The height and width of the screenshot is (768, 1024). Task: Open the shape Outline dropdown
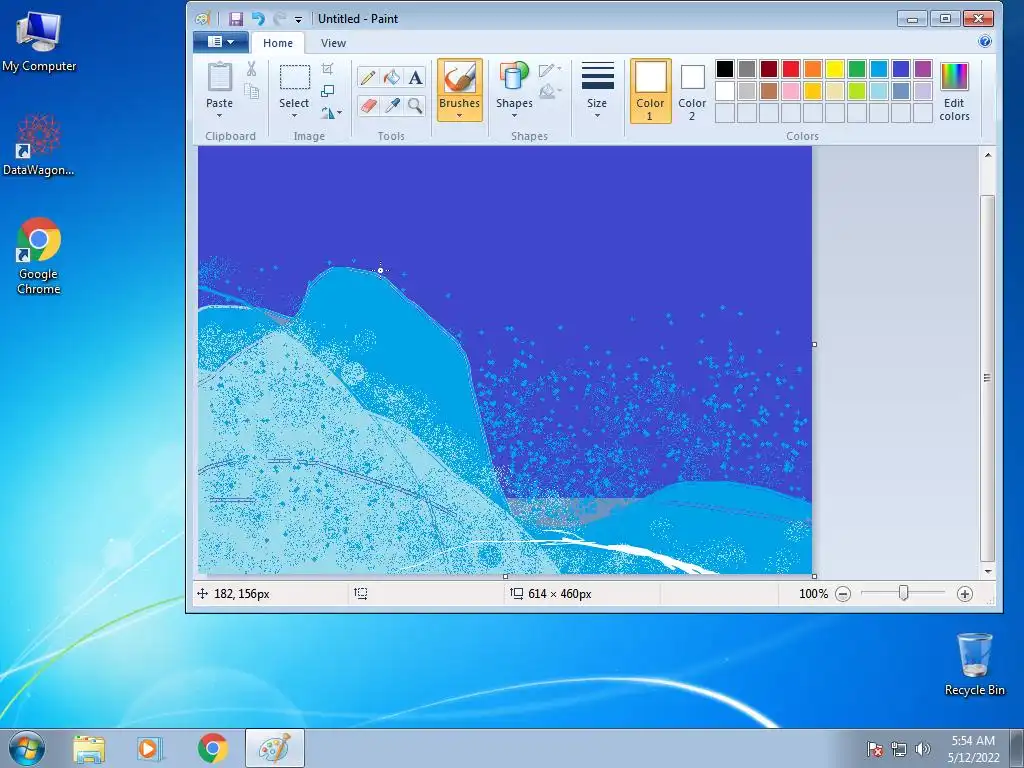click(549, 69)
